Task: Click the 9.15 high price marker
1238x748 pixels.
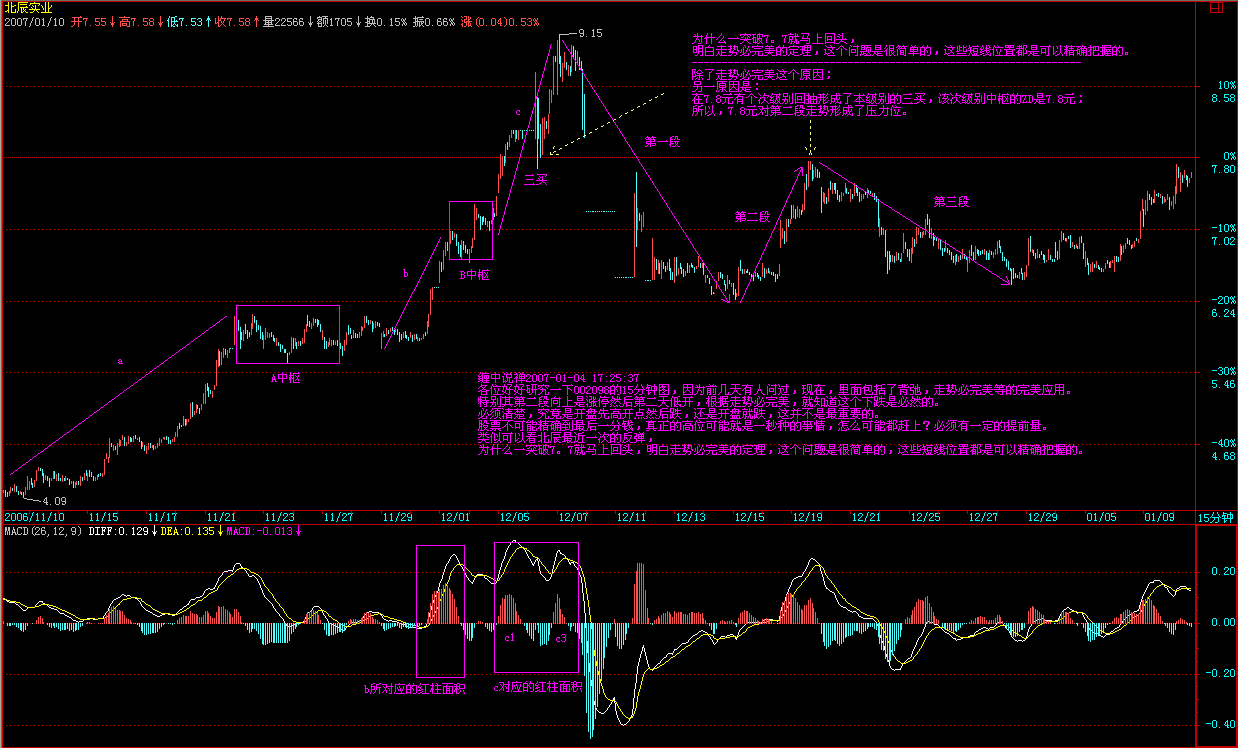Action: [x=591, y=34]
